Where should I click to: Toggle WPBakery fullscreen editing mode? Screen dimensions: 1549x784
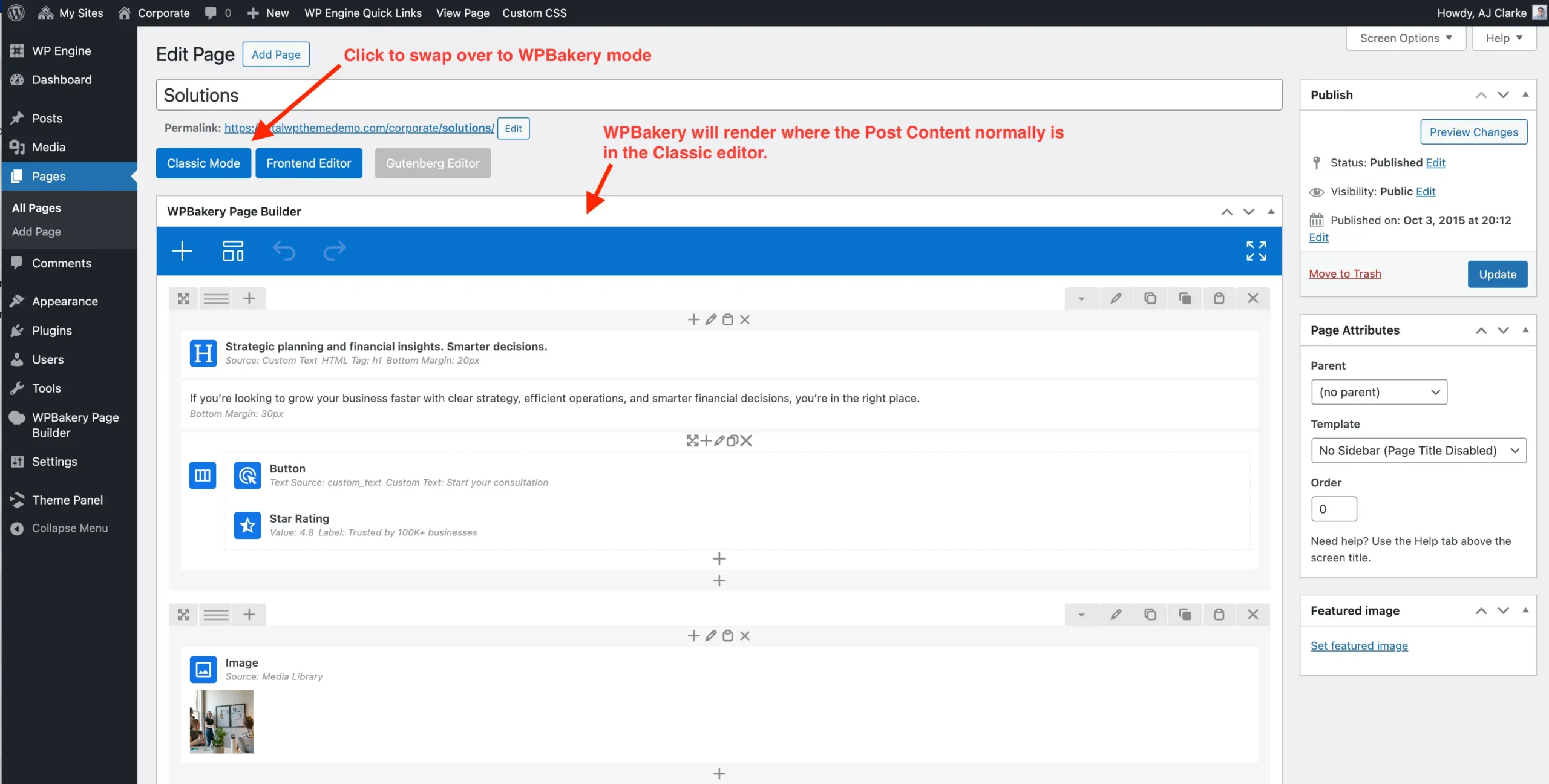click(1256, 250)
